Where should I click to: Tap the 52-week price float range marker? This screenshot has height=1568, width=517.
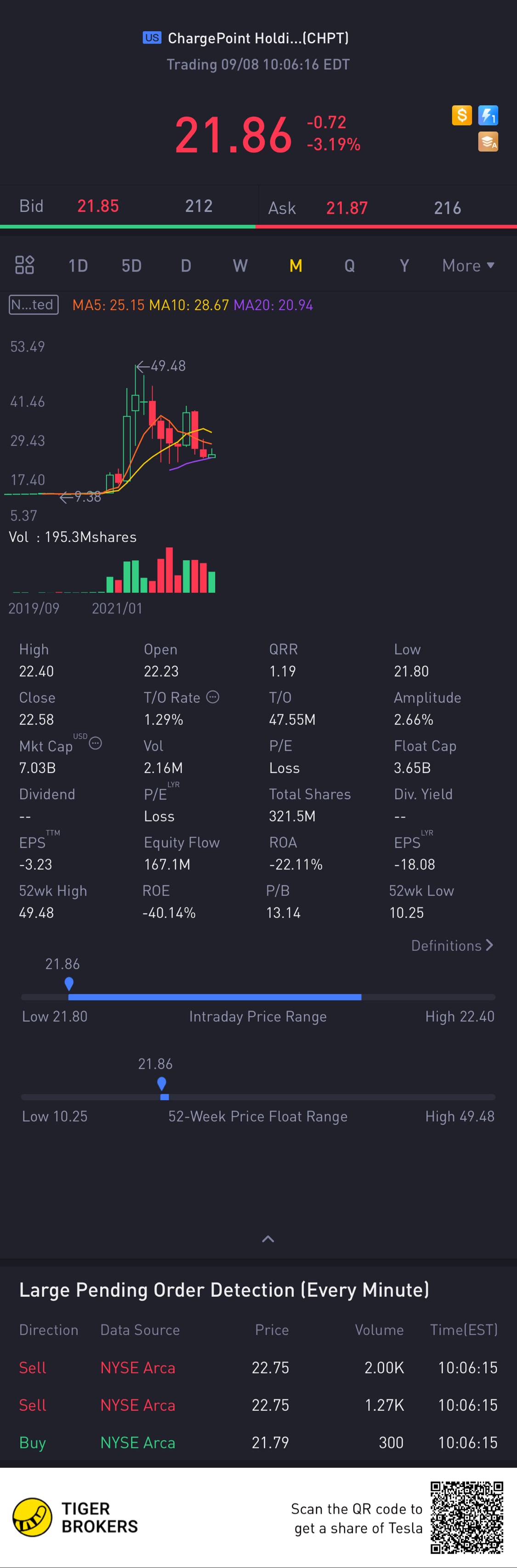pyautogui.click(x=161, y=1084)
